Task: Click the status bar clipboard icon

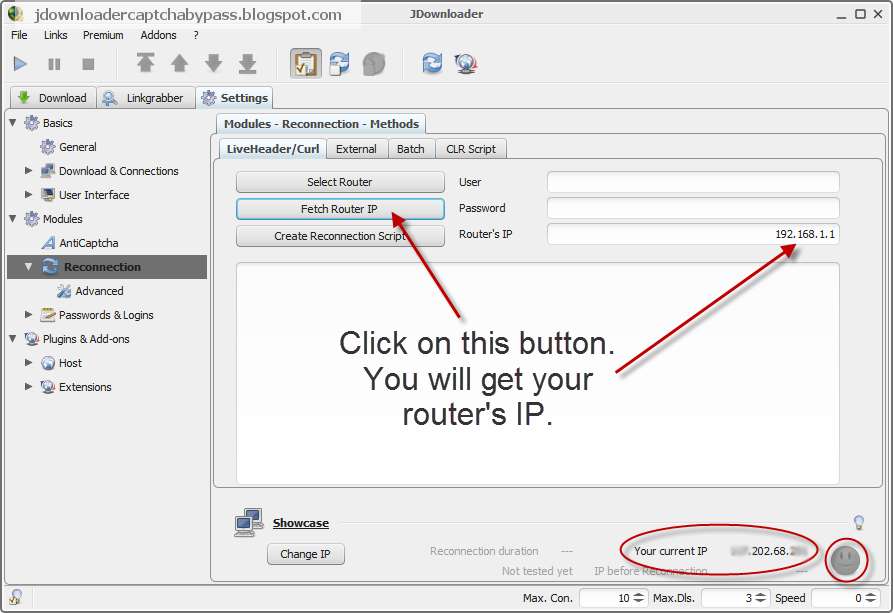Action: (16, 597)
